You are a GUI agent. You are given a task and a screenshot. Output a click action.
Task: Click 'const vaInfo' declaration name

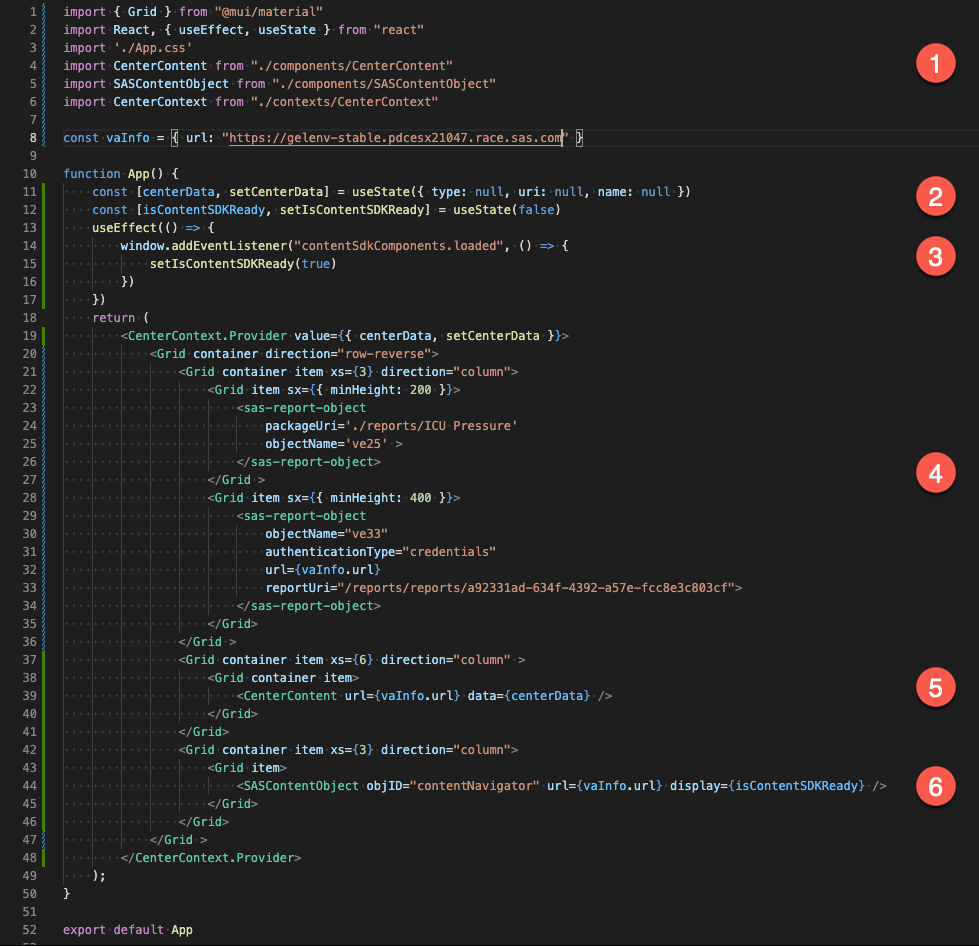(x=128, y=138)
